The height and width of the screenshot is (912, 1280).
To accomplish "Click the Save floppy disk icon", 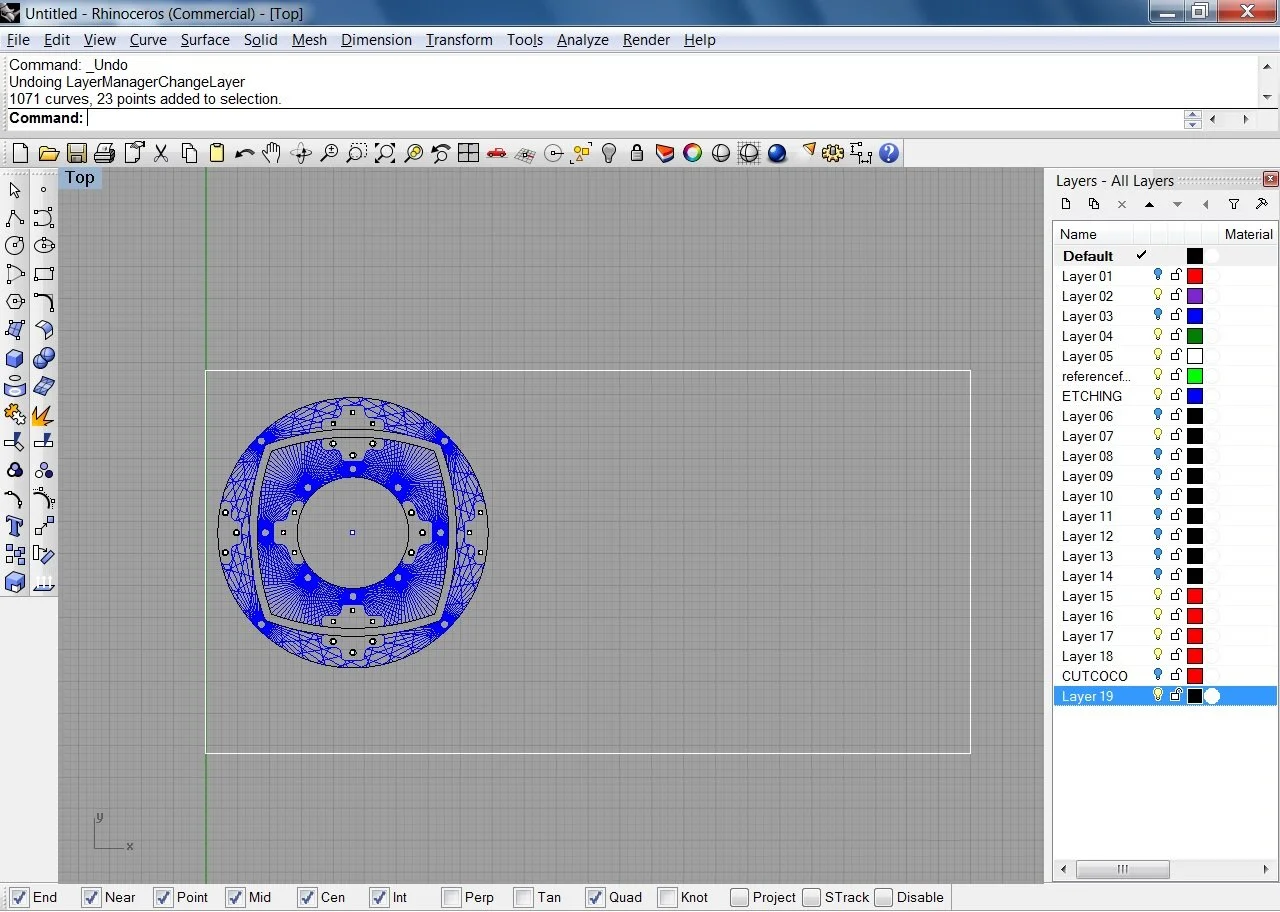I will [76, 153].
